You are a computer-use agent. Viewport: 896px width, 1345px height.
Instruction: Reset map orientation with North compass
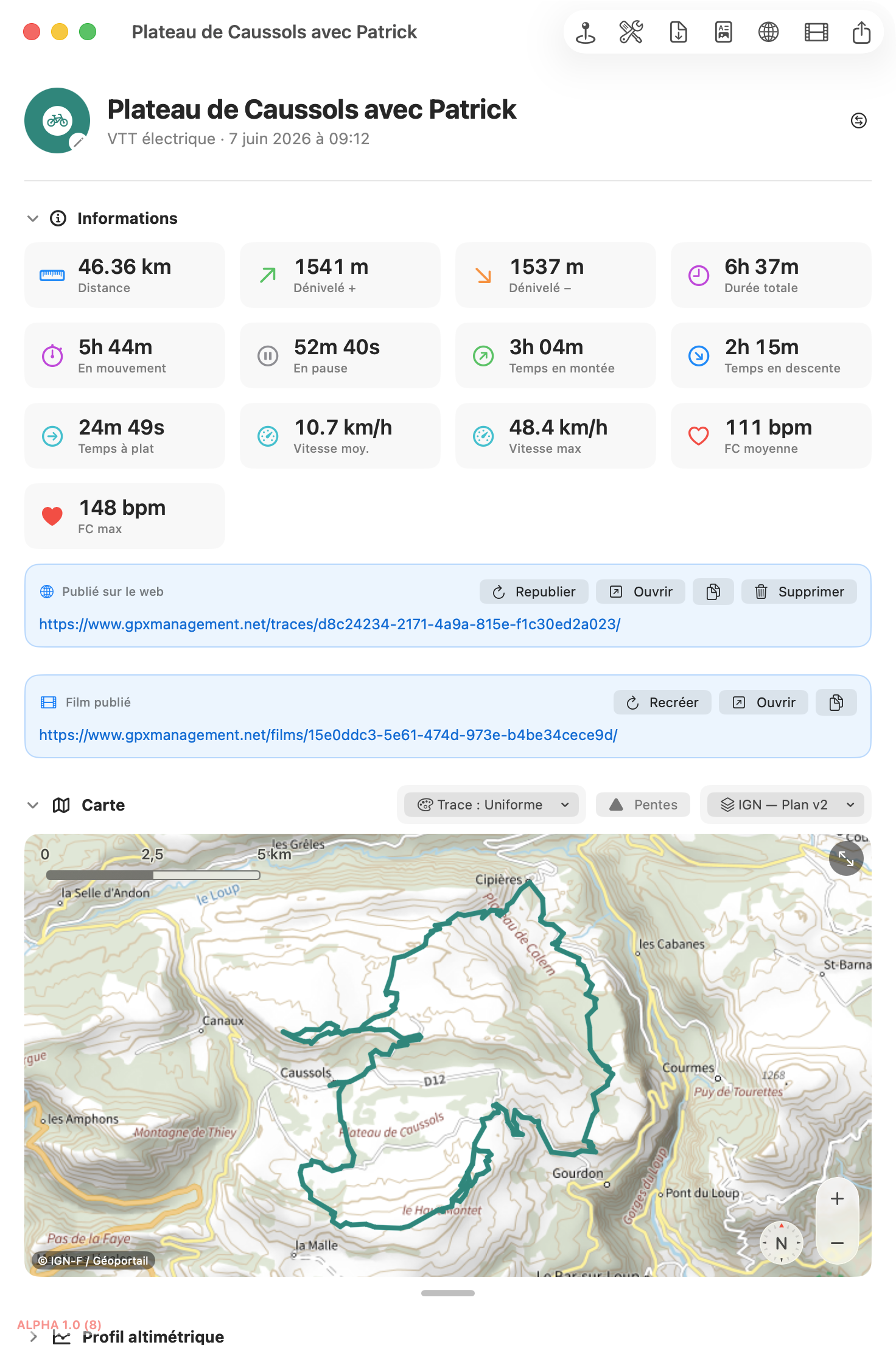(x=782, y=1243)
